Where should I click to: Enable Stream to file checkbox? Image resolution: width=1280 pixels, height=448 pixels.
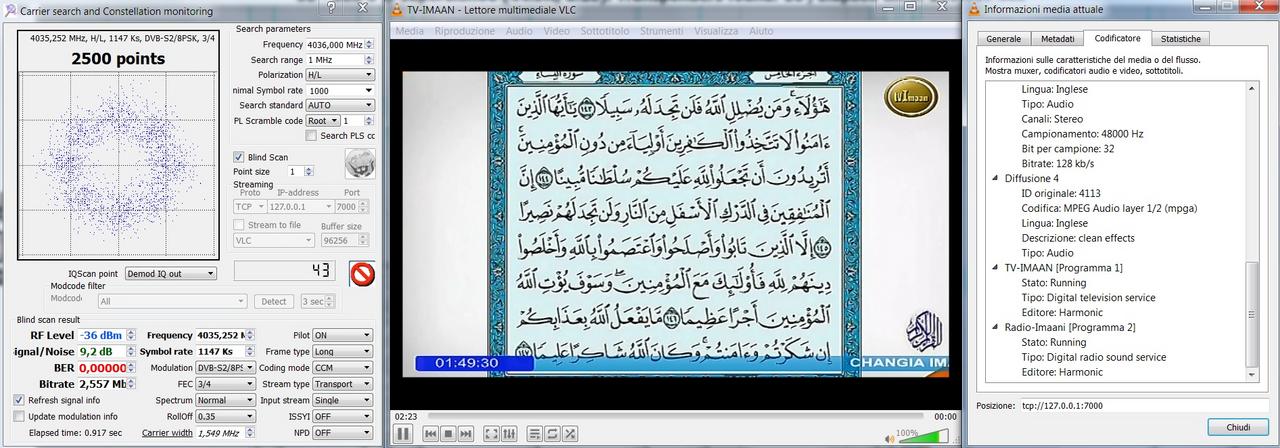[x=239, y=225]
